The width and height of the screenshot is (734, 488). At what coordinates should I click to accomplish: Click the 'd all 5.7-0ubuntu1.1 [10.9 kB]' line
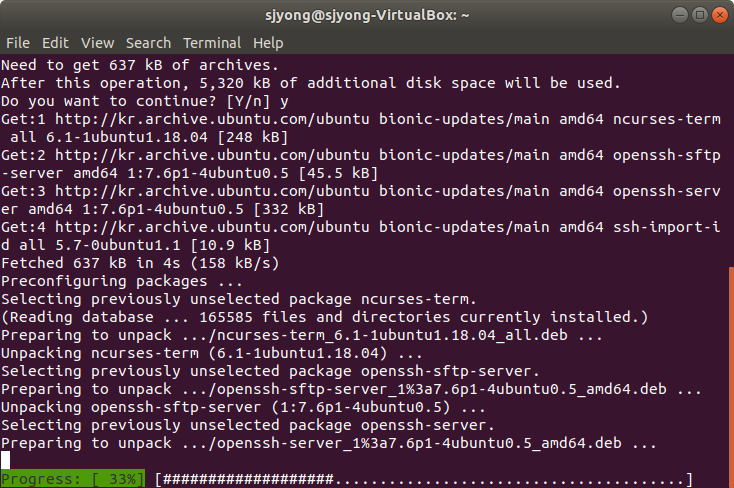pyautogui.click(x=136, y=245)
